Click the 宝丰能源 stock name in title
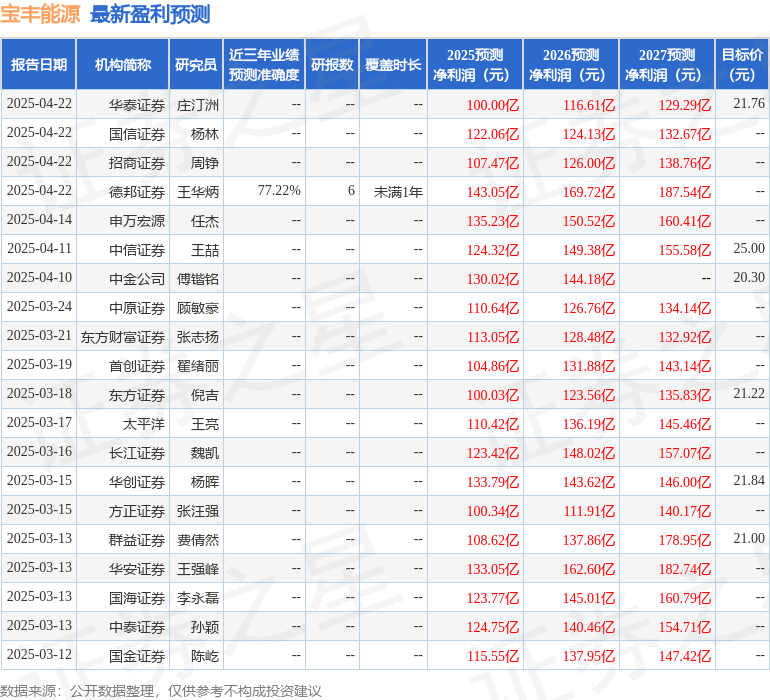Image resolution: width=770 pixels, height=700 pixels. point(41,14)
